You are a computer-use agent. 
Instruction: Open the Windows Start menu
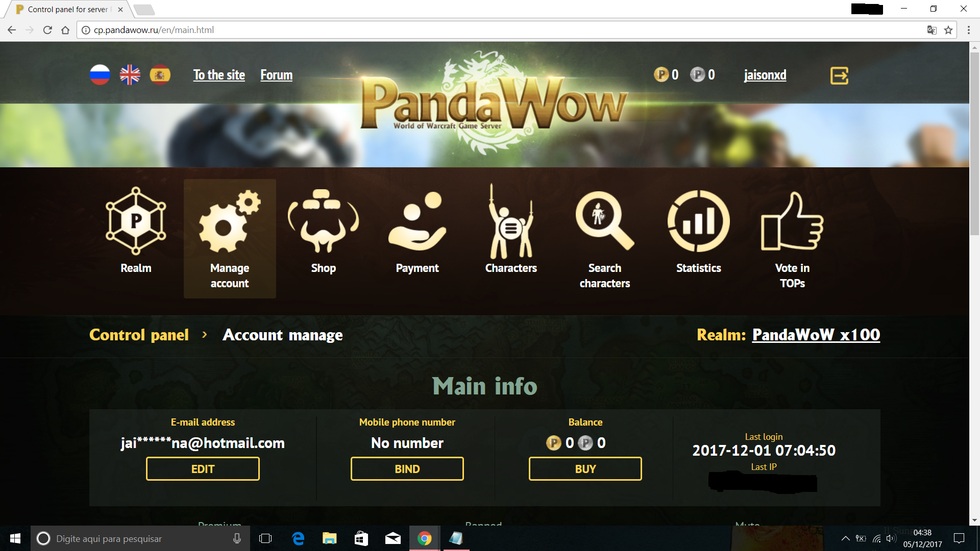(x=15, y=538)
